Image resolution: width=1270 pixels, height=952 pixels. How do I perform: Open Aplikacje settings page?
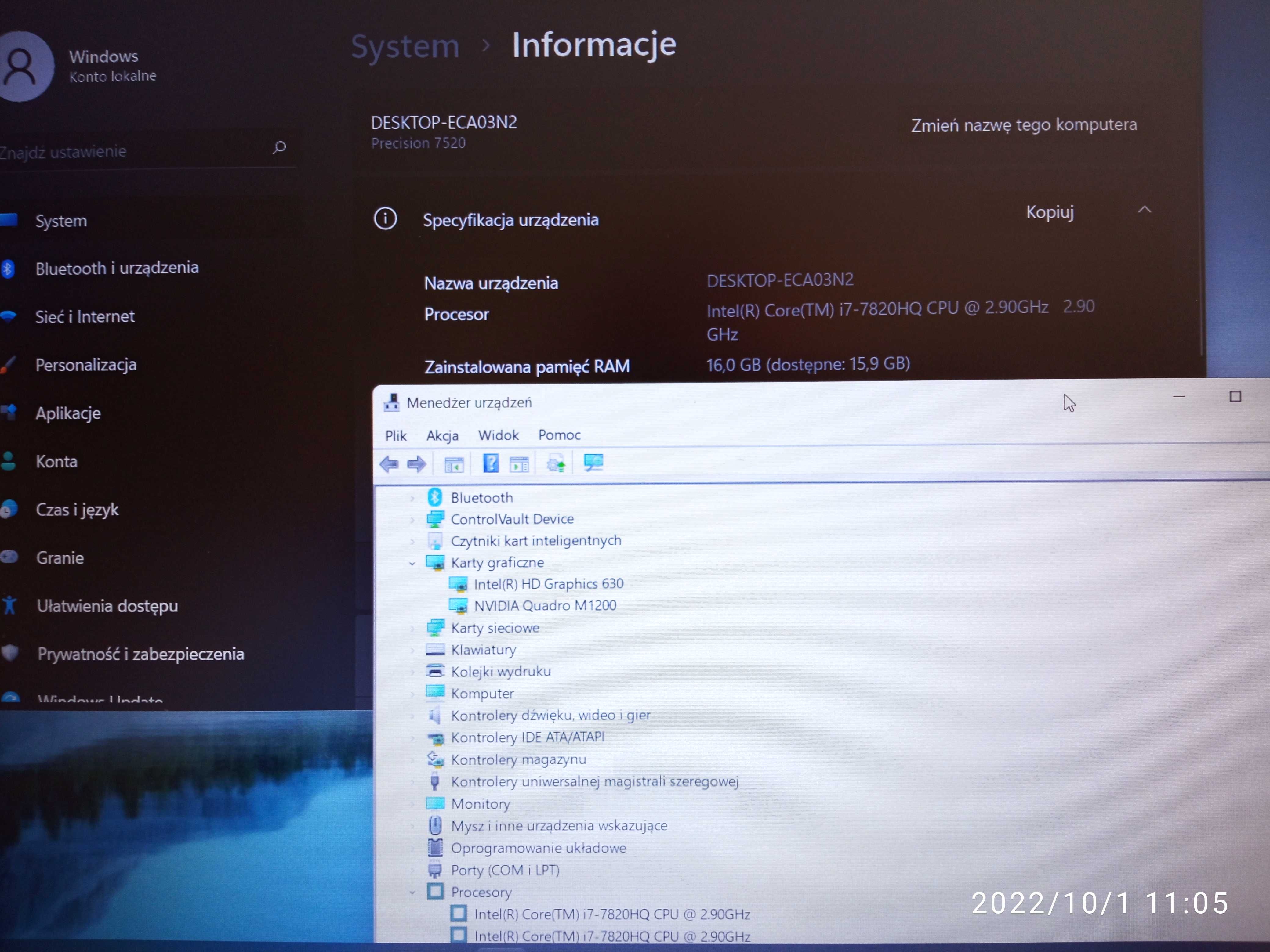click(x=68, y=413)
